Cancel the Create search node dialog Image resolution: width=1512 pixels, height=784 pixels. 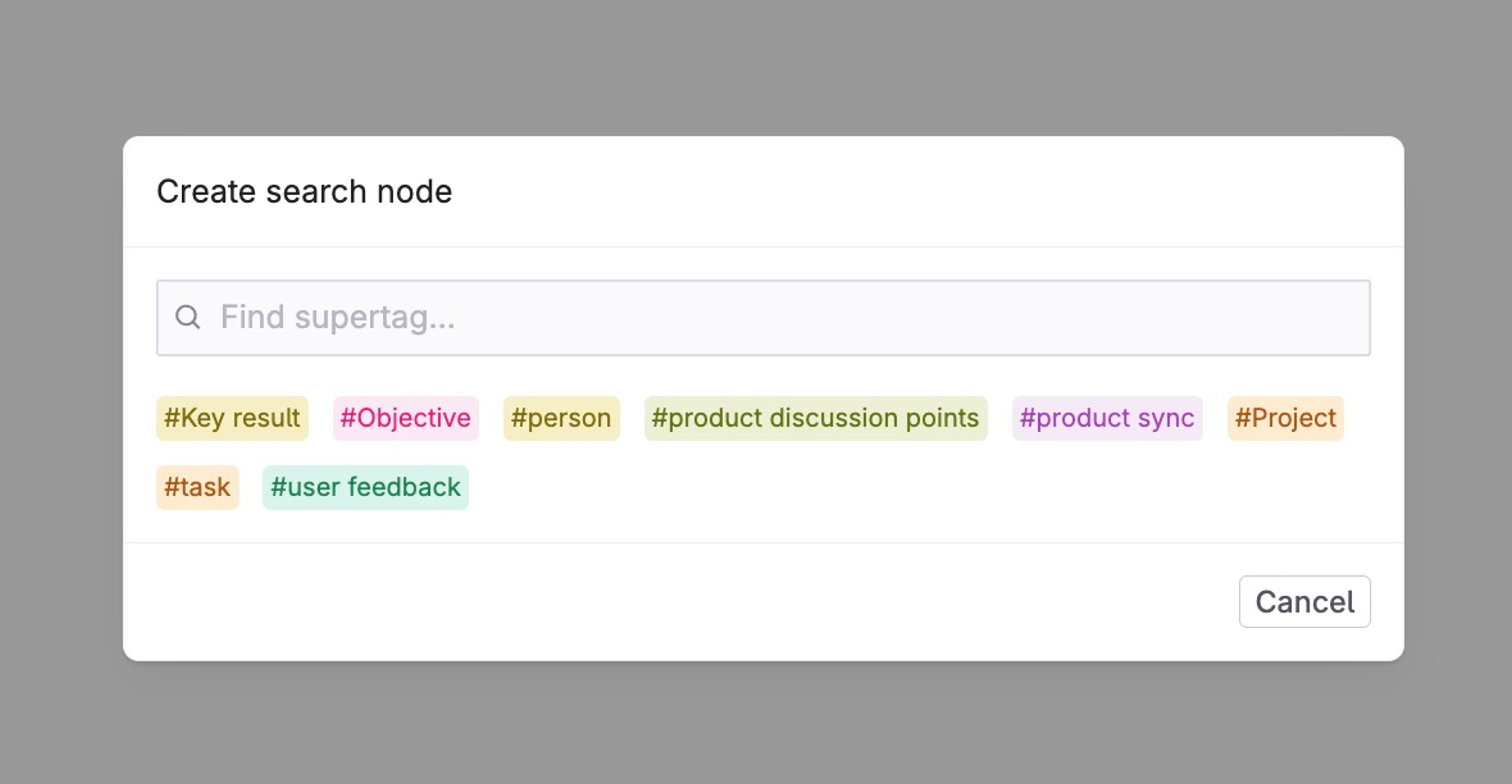point(1304,601)
